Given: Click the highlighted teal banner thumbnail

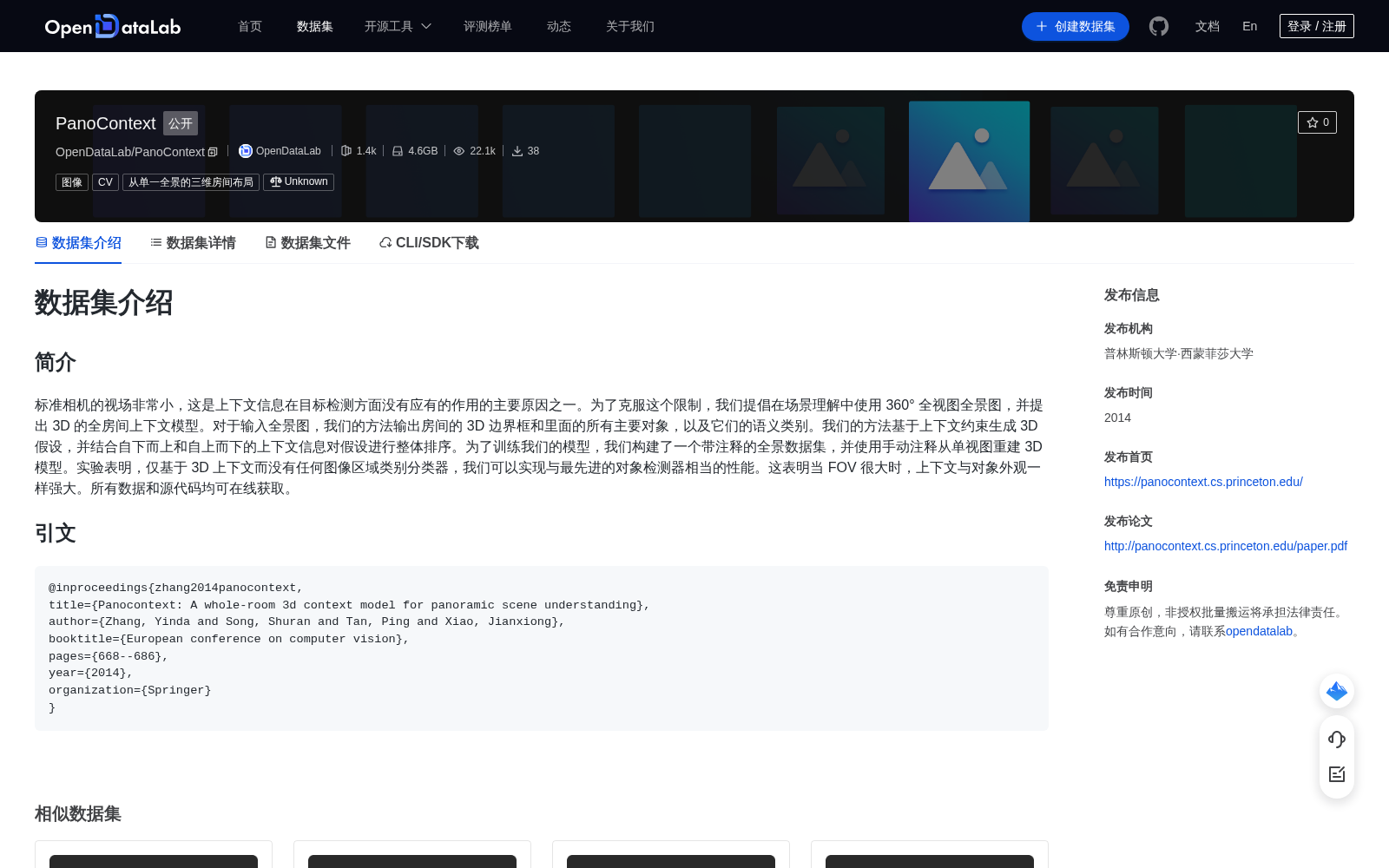Looking at the screenshot, I should point(969,161).
